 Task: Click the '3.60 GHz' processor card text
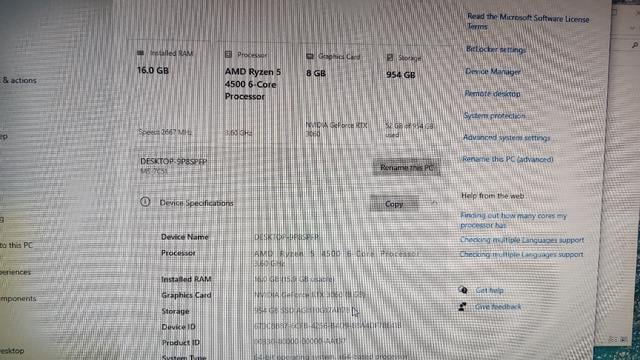tap(238, 133)
